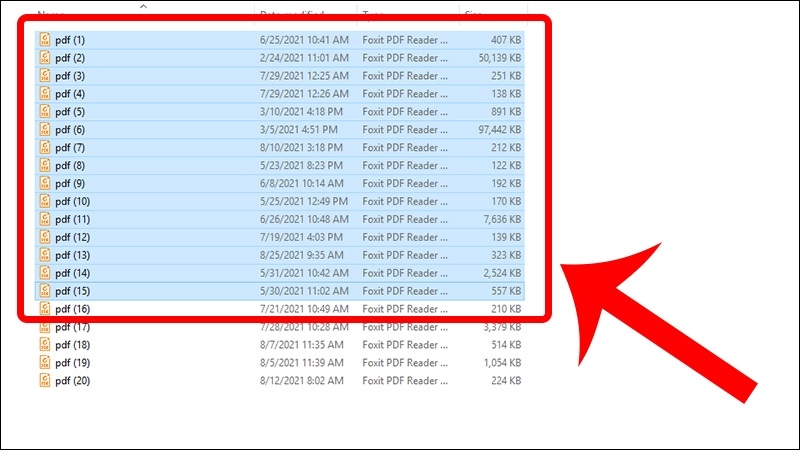Select file name pdf (7)
This screenshot has height=450, width=800.
point(70,147)
